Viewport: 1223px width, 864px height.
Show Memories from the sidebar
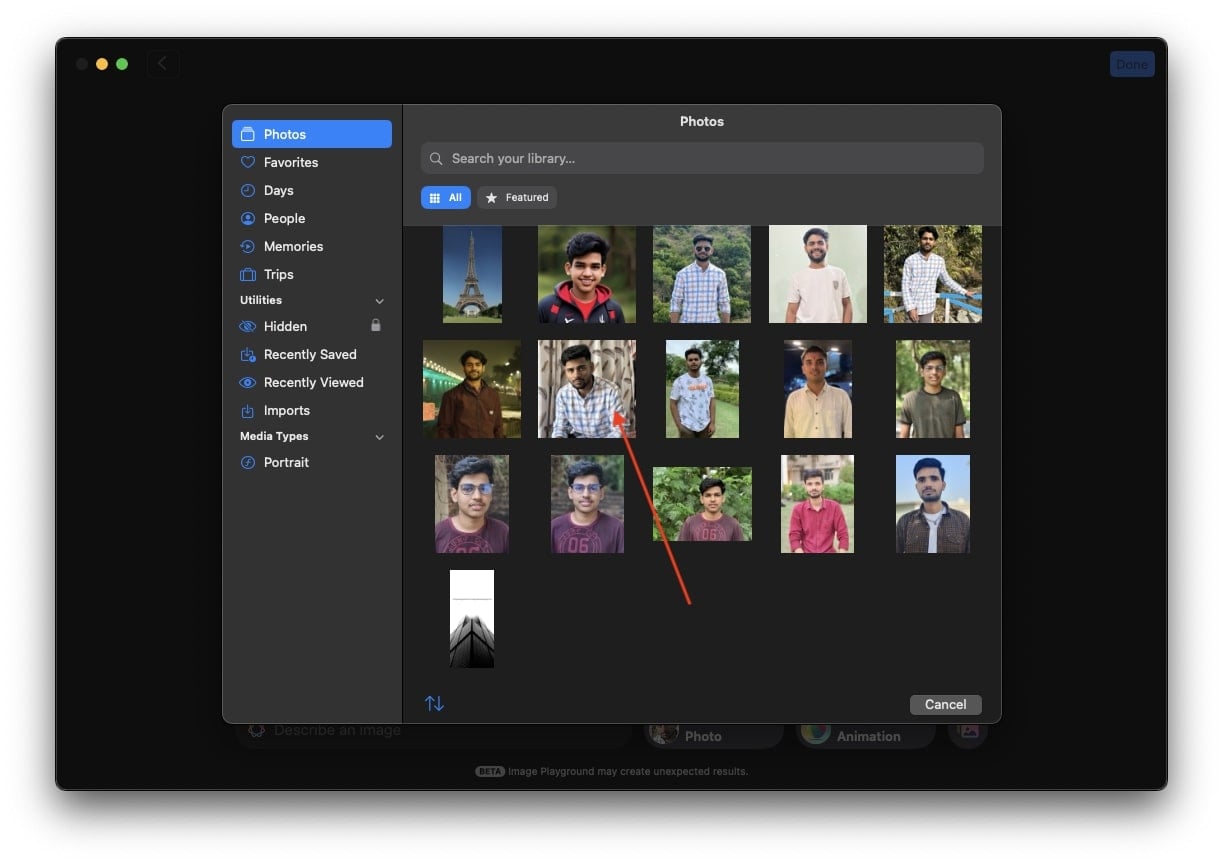(311, 246)
